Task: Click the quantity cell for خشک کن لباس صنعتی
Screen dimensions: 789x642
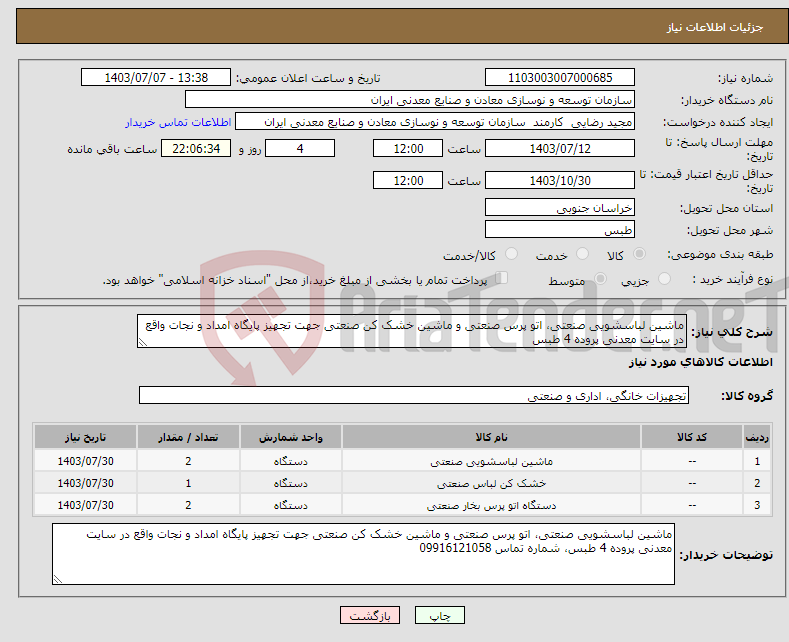Action: click(188, 484)
